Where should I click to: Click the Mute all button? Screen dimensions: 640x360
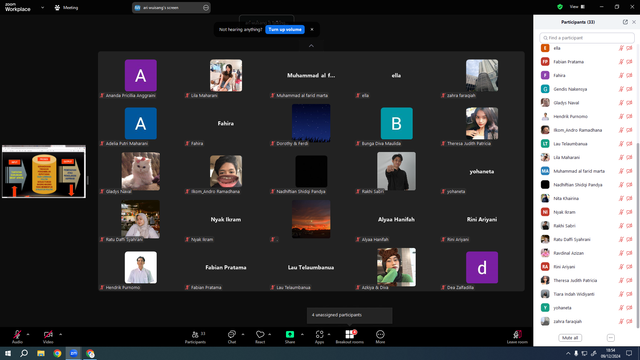[570, 338]
